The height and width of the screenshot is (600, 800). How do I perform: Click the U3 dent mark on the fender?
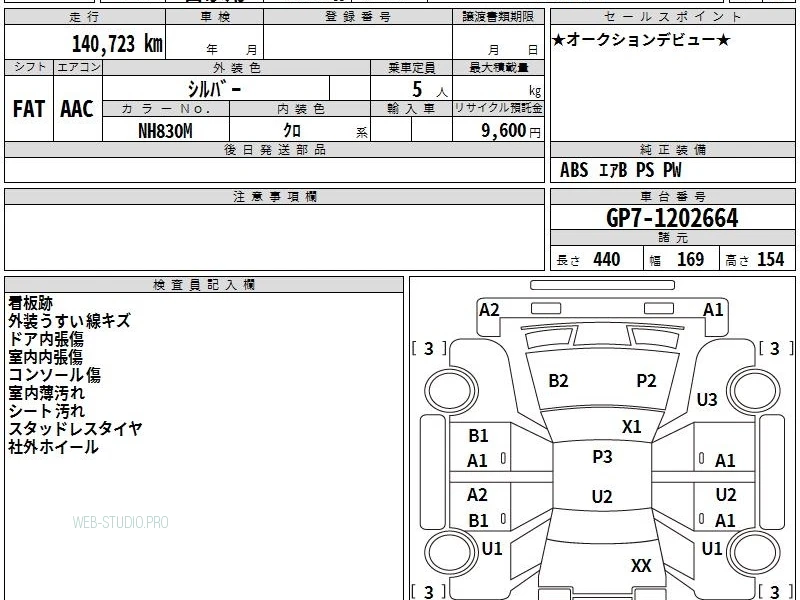[x=707, y=399]
